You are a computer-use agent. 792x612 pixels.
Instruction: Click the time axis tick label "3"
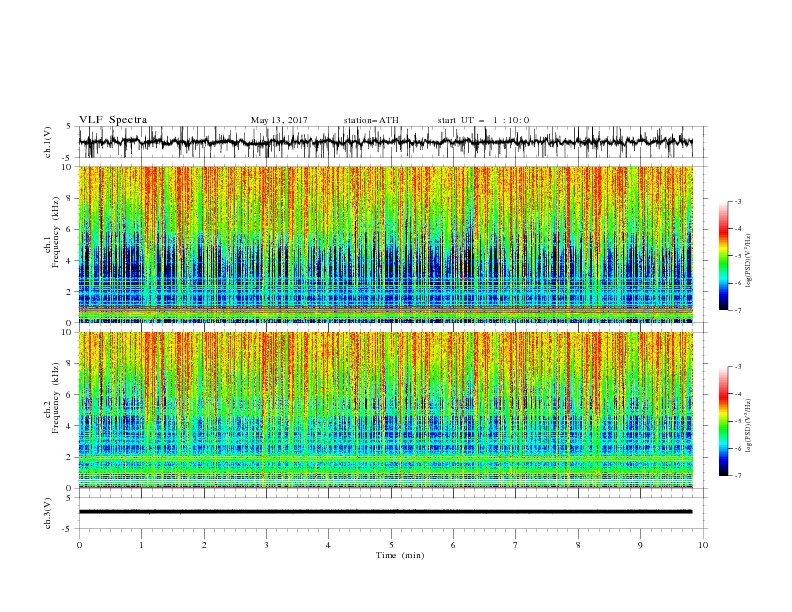[266, 545]
